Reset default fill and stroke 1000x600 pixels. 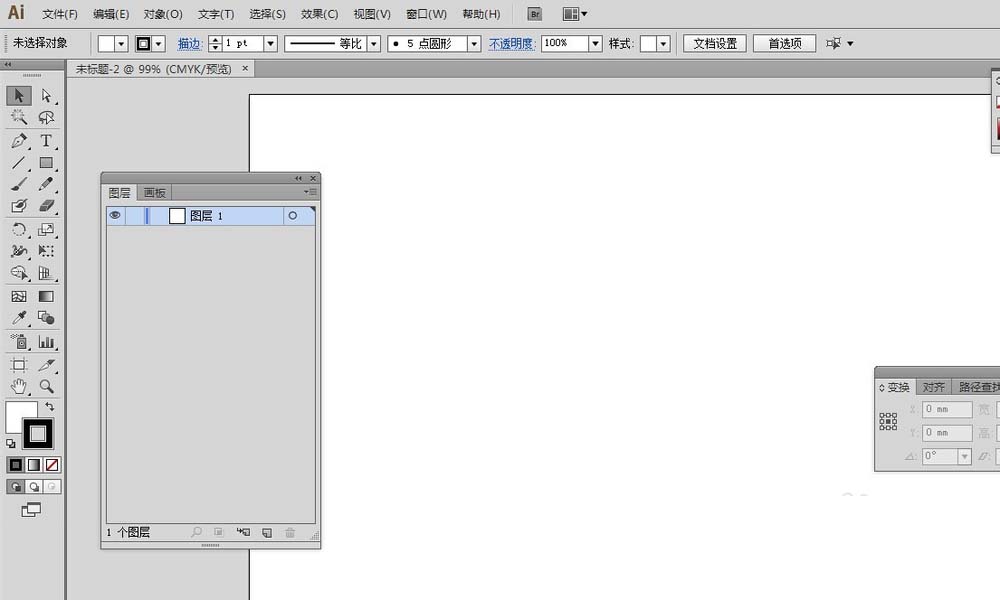[x=11, y=443]
